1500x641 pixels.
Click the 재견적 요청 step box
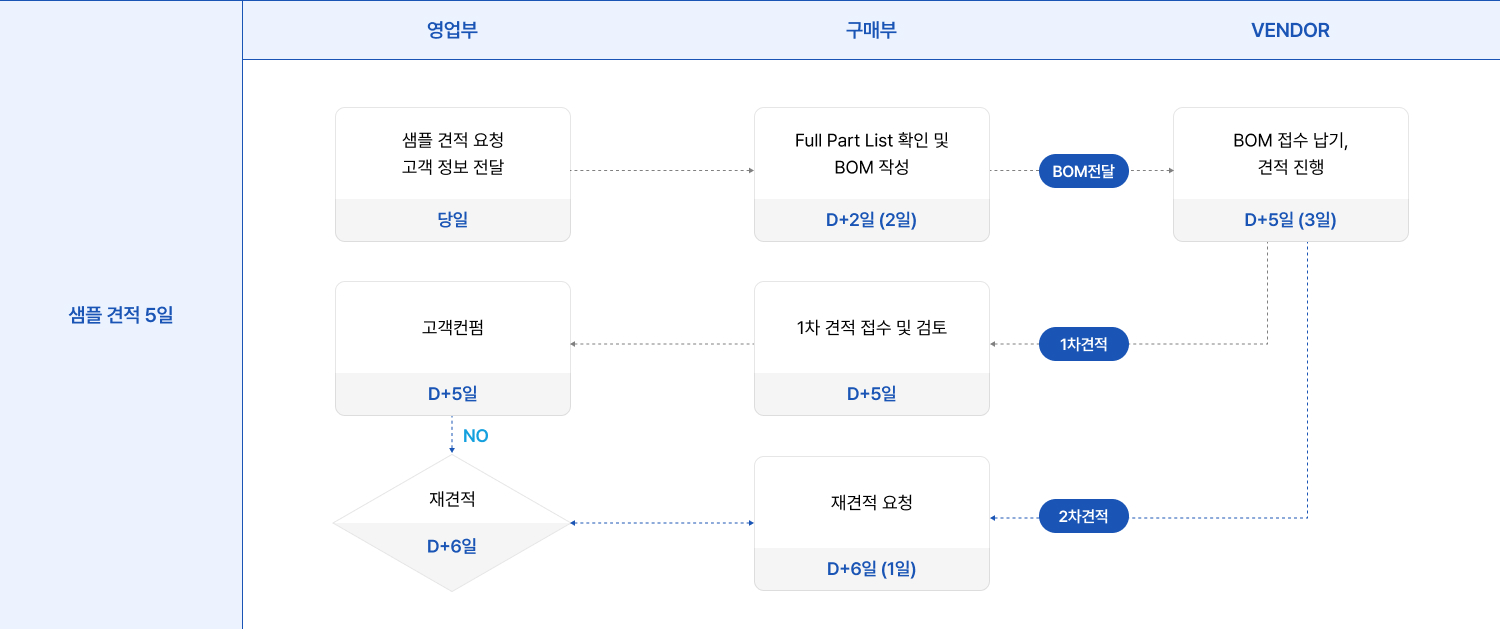872,523
